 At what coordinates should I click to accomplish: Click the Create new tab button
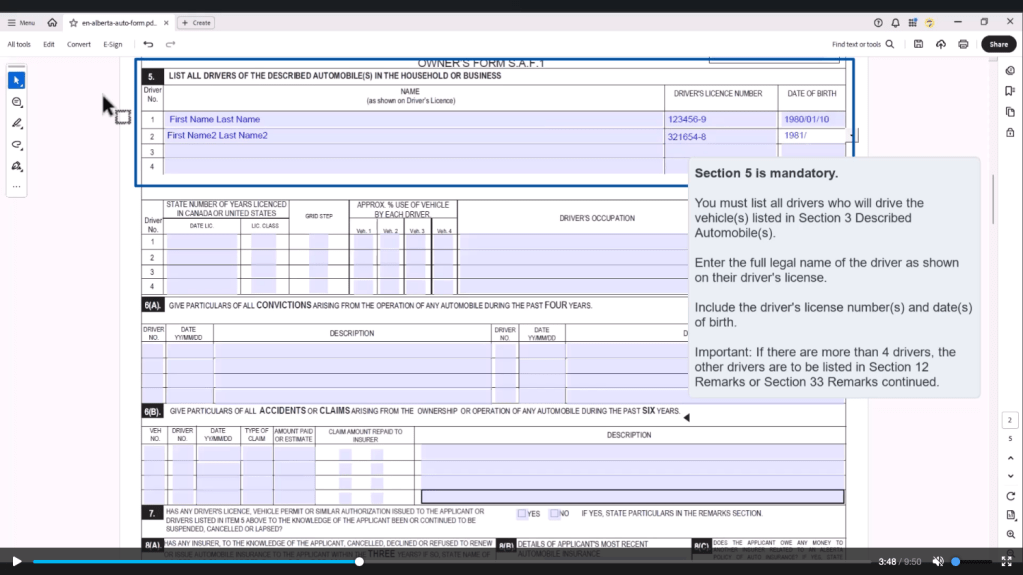coord(196,22)
